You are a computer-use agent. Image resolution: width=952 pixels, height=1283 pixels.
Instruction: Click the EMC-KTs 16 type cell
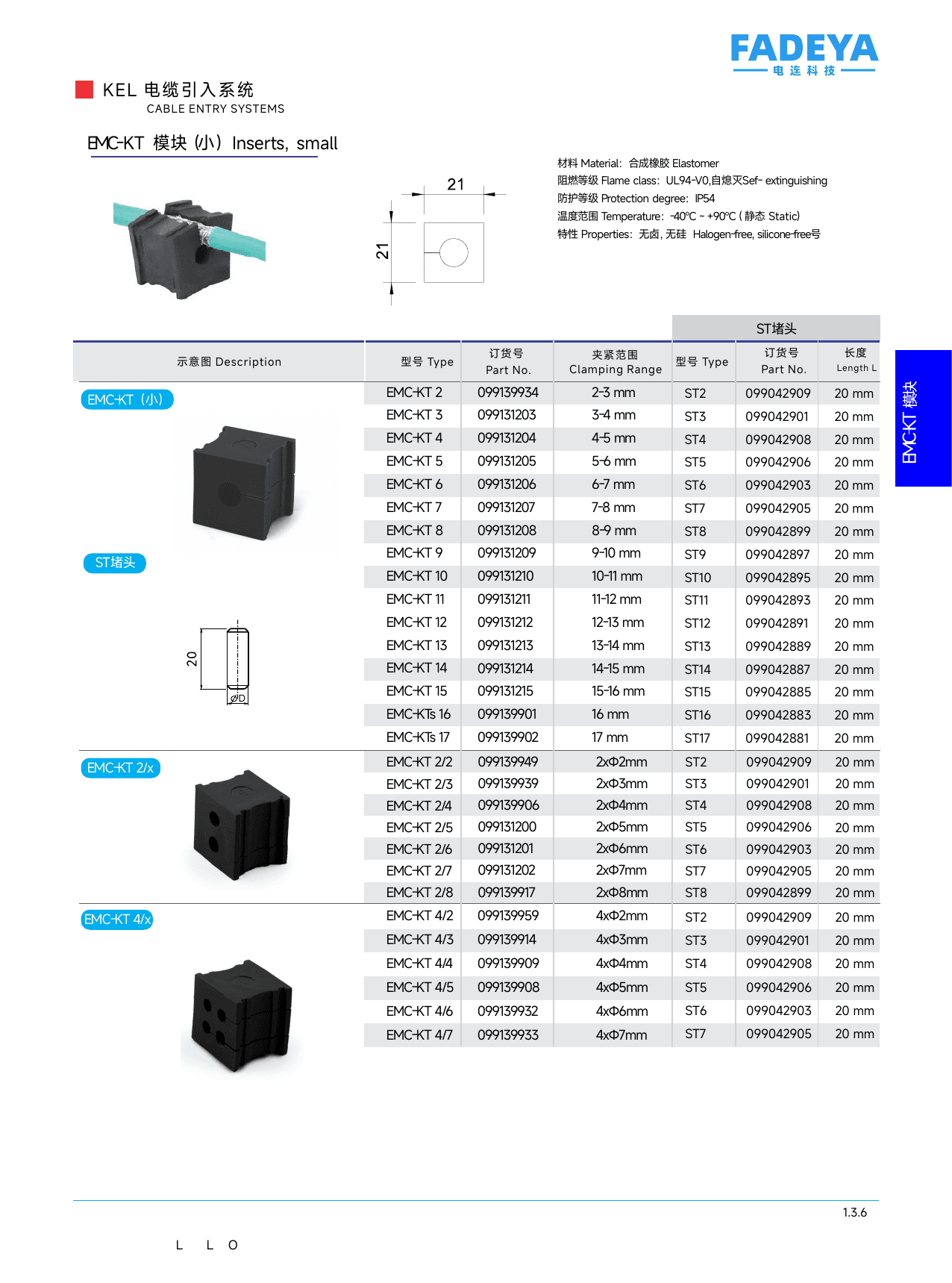click(419, 714)
